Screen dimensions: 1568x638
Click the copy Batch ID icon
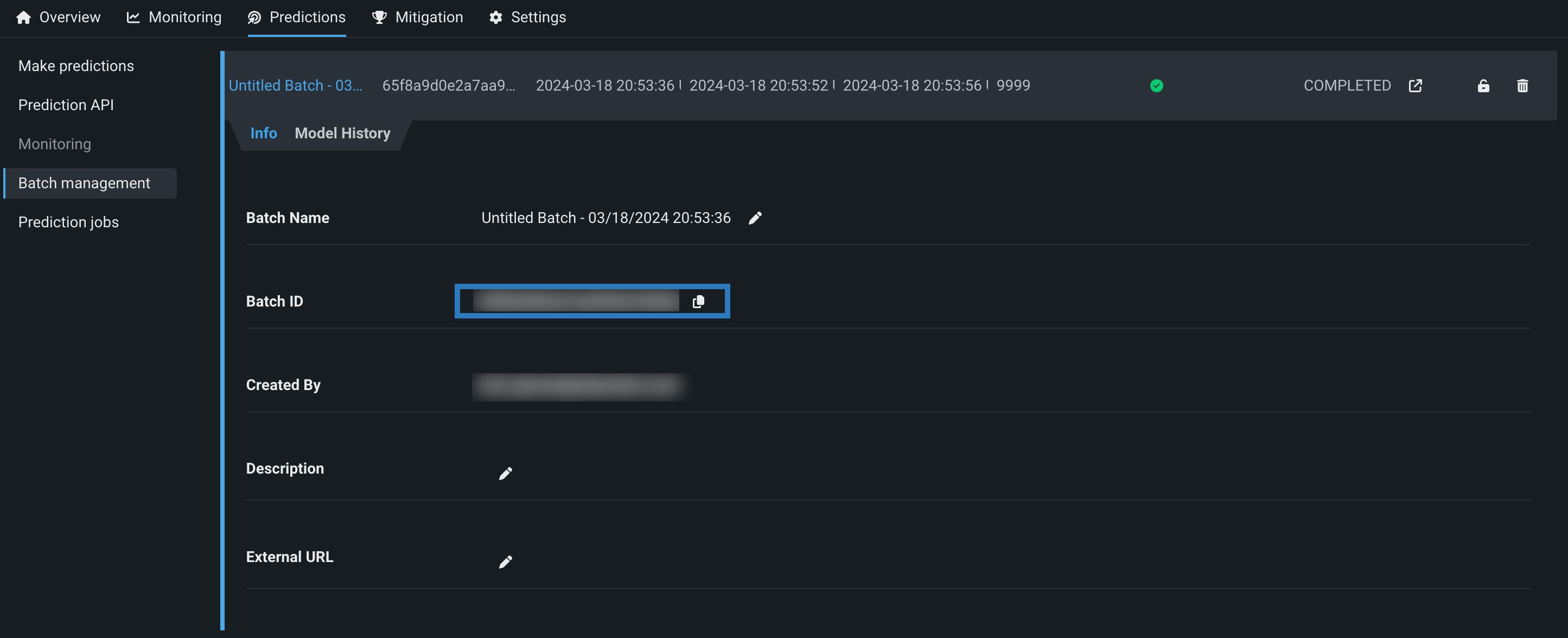click(698, 301)
